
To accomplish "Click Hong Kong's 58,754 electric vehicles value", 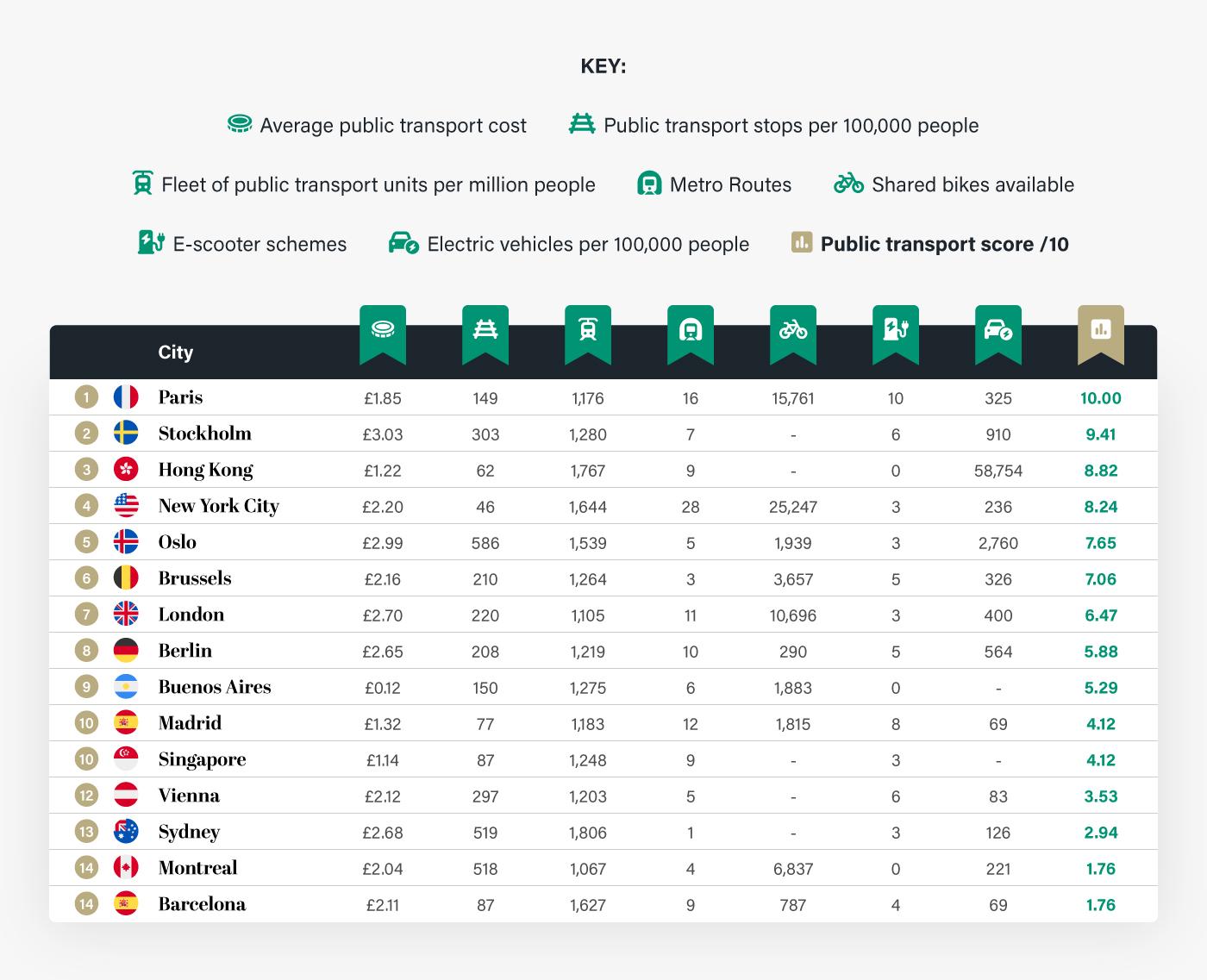I will 998,471.
